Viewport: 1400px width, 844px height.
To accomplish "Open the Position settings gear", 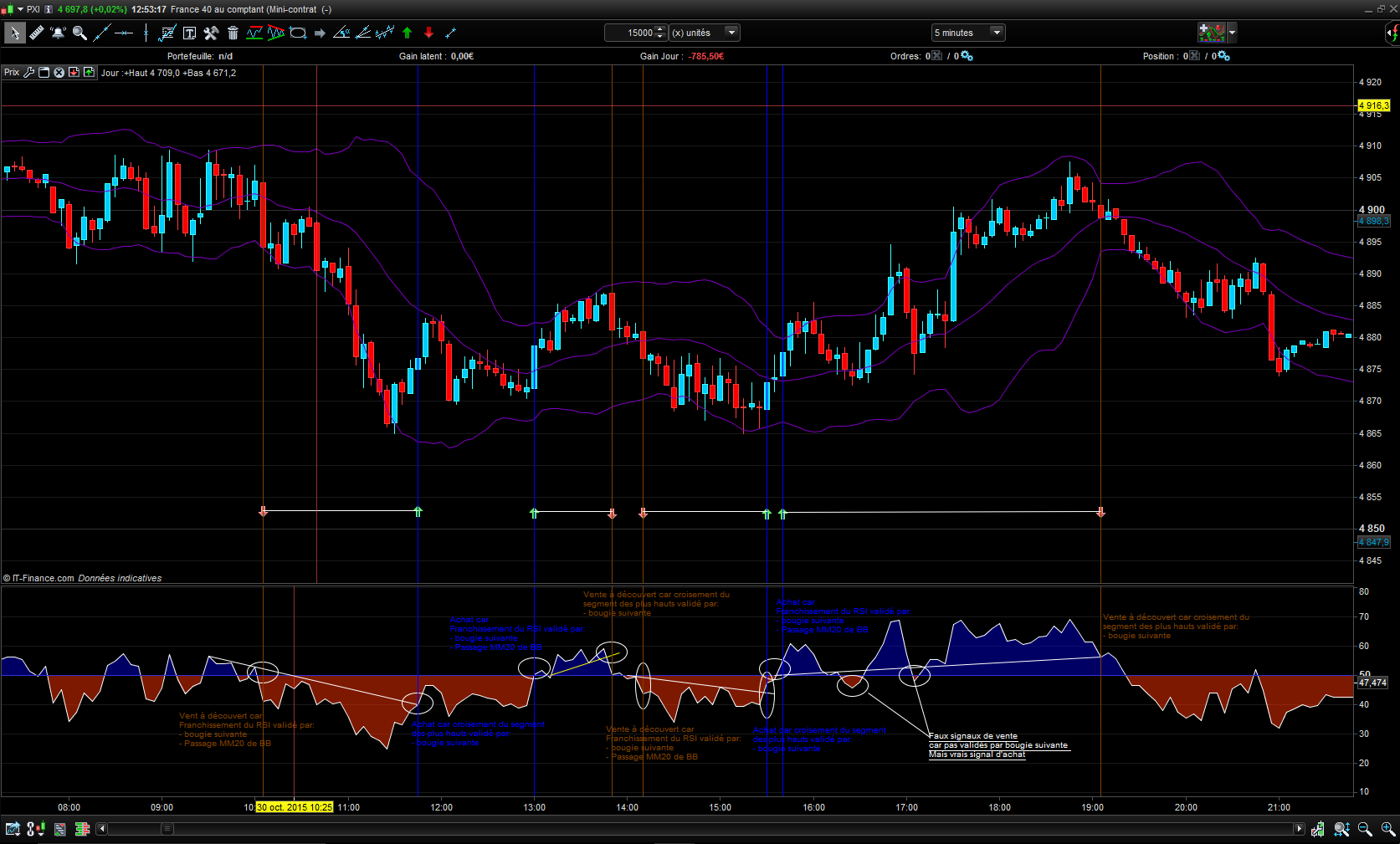I will 1224,56.
